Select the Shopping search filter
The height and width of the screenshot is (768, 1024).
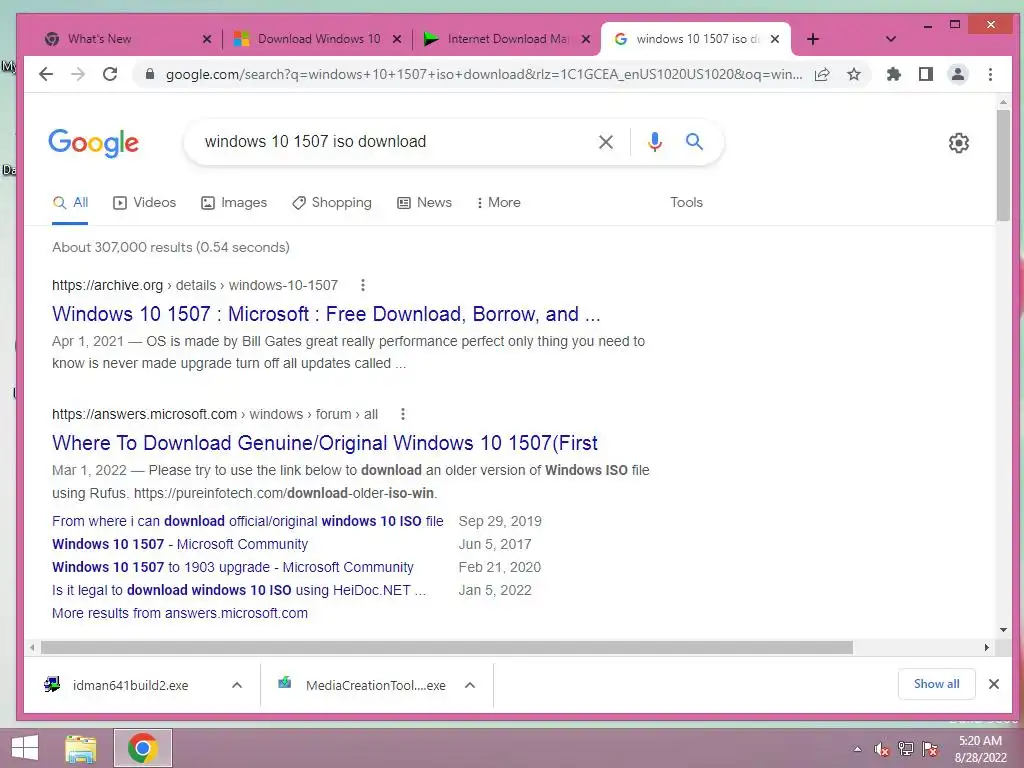pyautogui.click(x=332, y=202)
